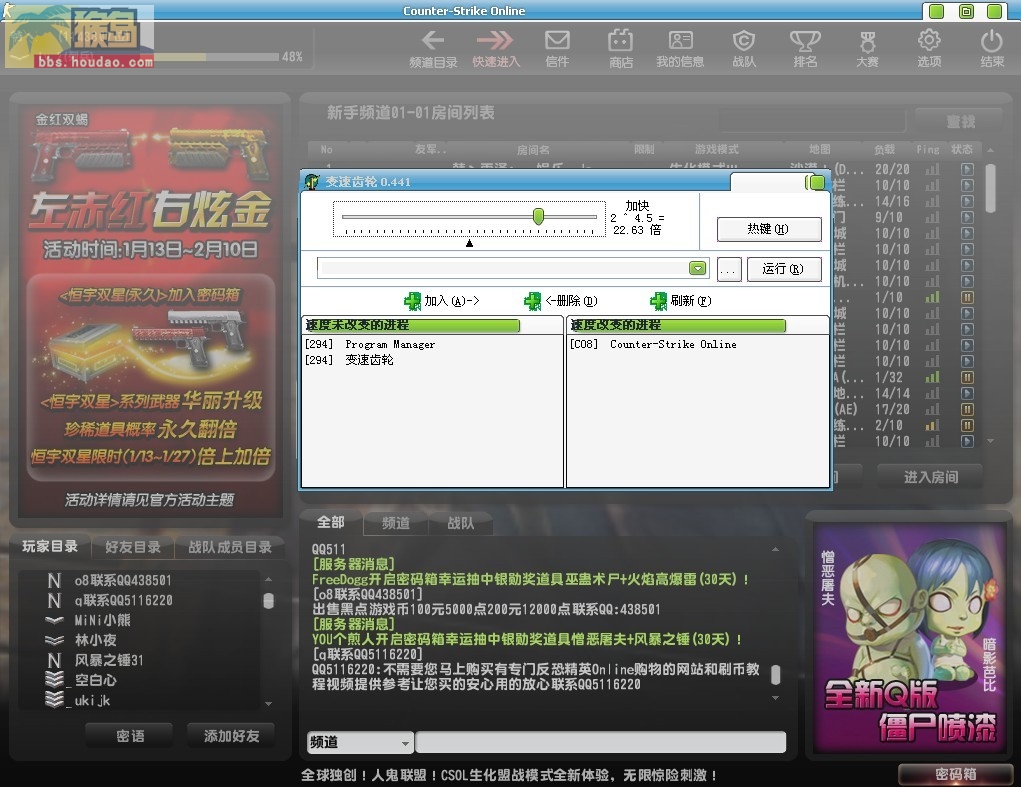The width and height of the screenshot is (1021, 787).
Task: Click the status icon in the 14/14 room row
Action: [x=968, y=393]
